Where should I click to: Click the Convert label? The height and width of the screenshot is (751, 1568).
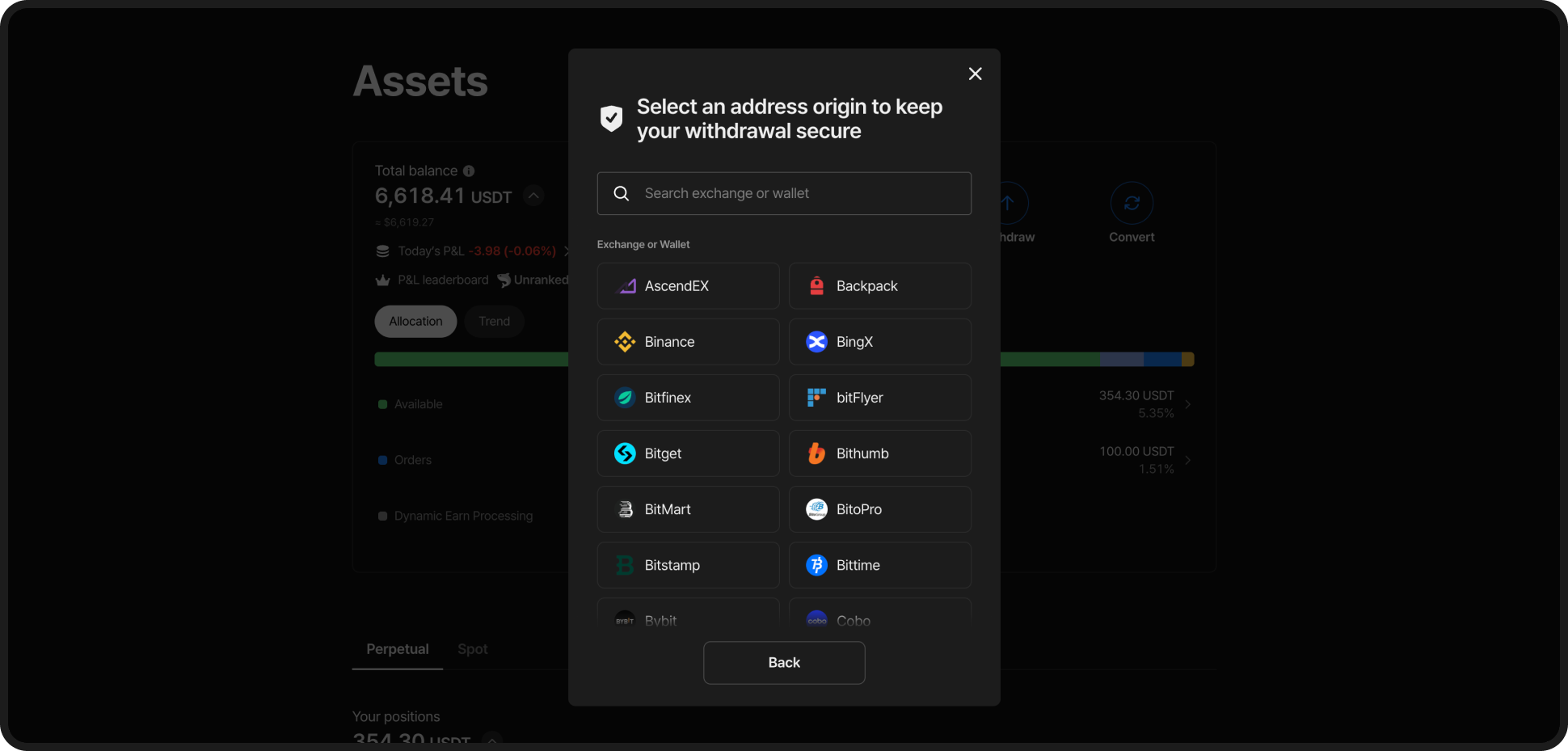(1132, 237)
